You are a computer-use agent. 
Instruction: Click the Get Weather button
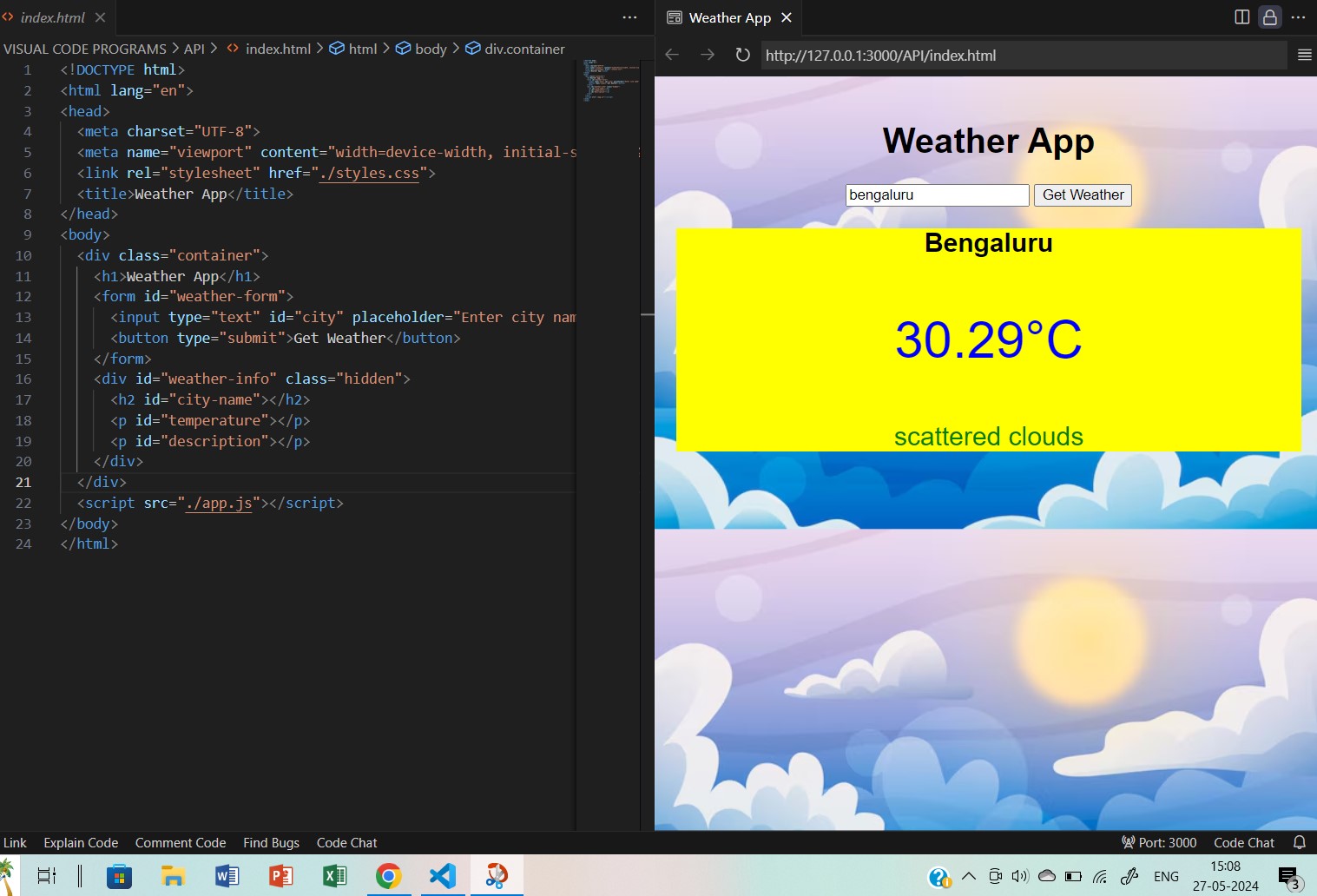pos(1083,194)
